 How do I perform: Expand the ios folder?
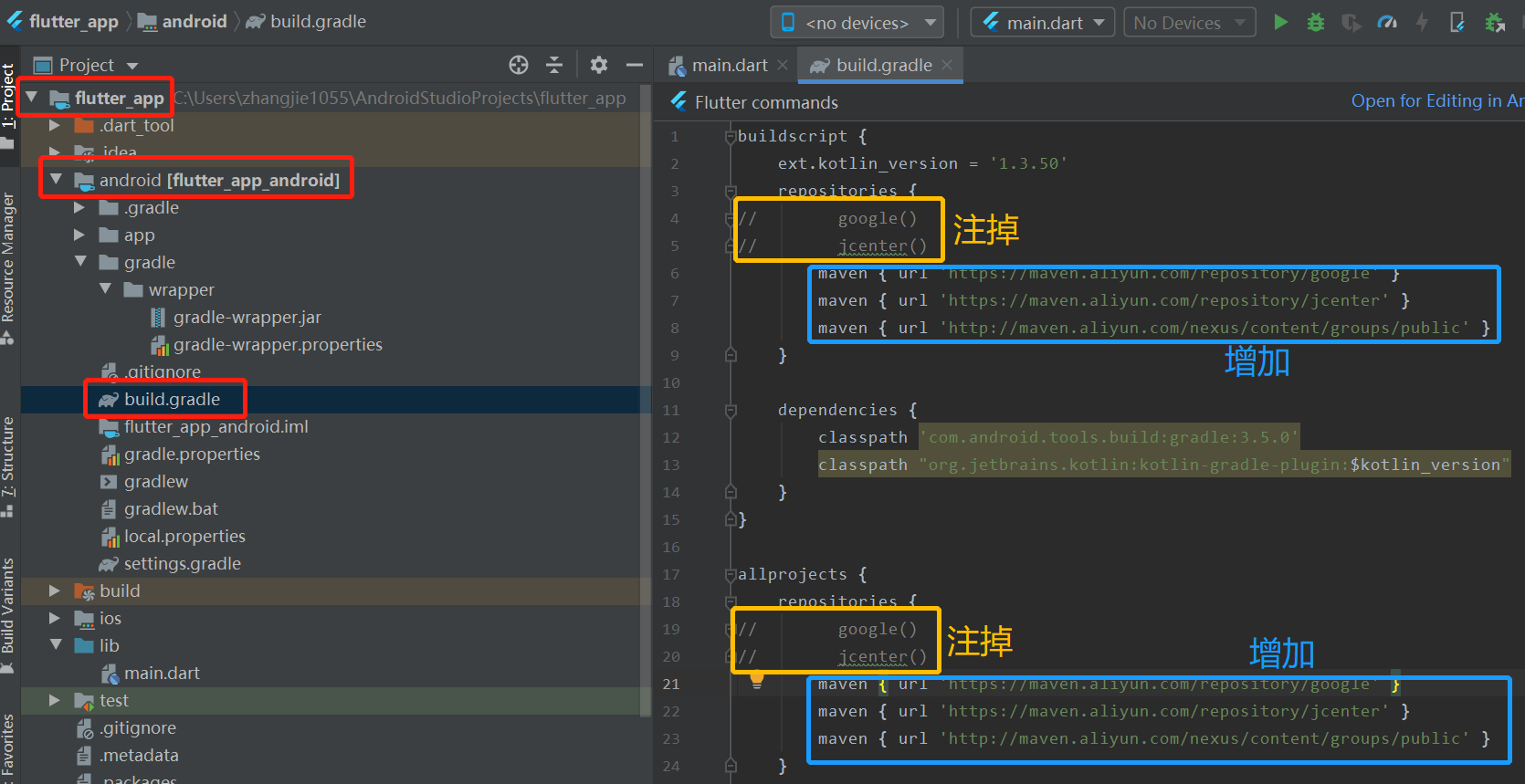click(55, 618)
